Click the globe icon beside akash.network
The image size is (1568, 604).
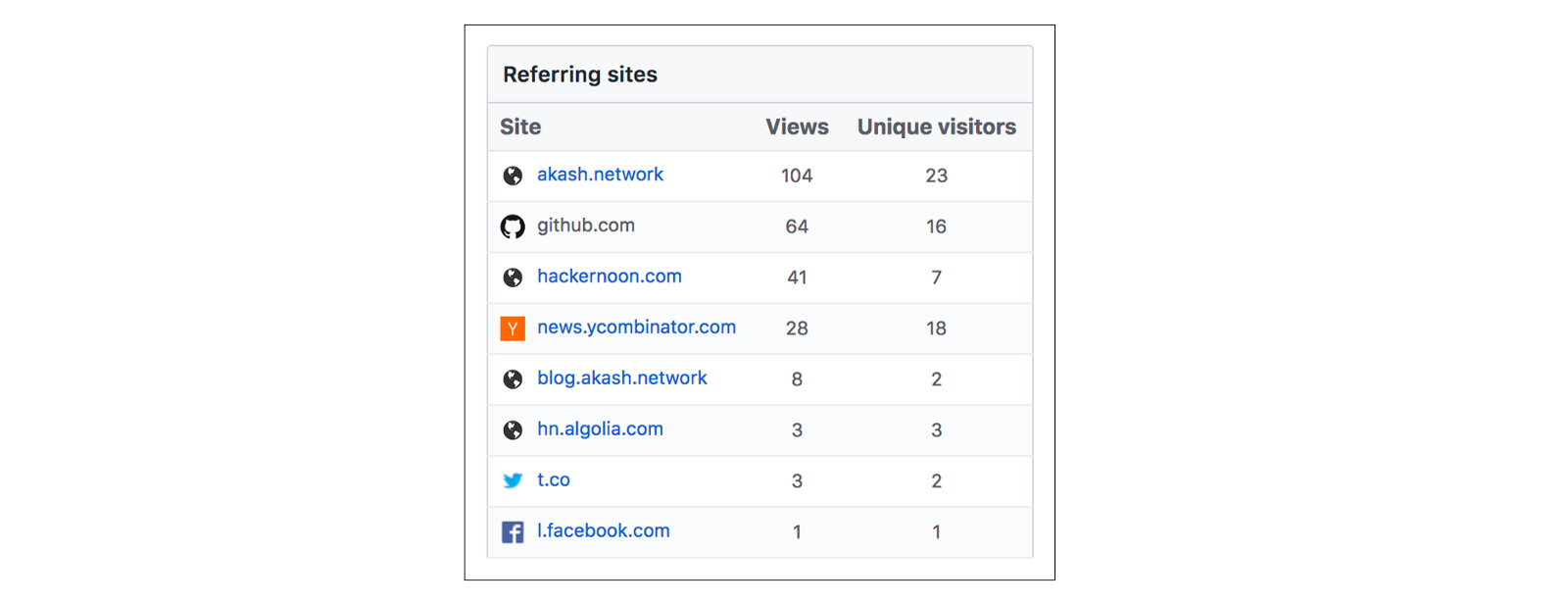pos(513,176)
